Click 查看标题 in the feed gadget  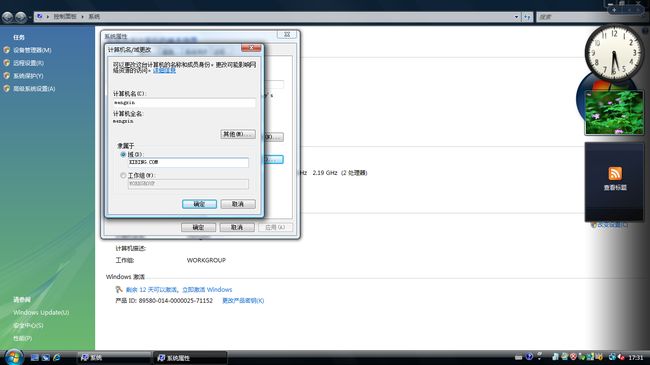[615, 188]
